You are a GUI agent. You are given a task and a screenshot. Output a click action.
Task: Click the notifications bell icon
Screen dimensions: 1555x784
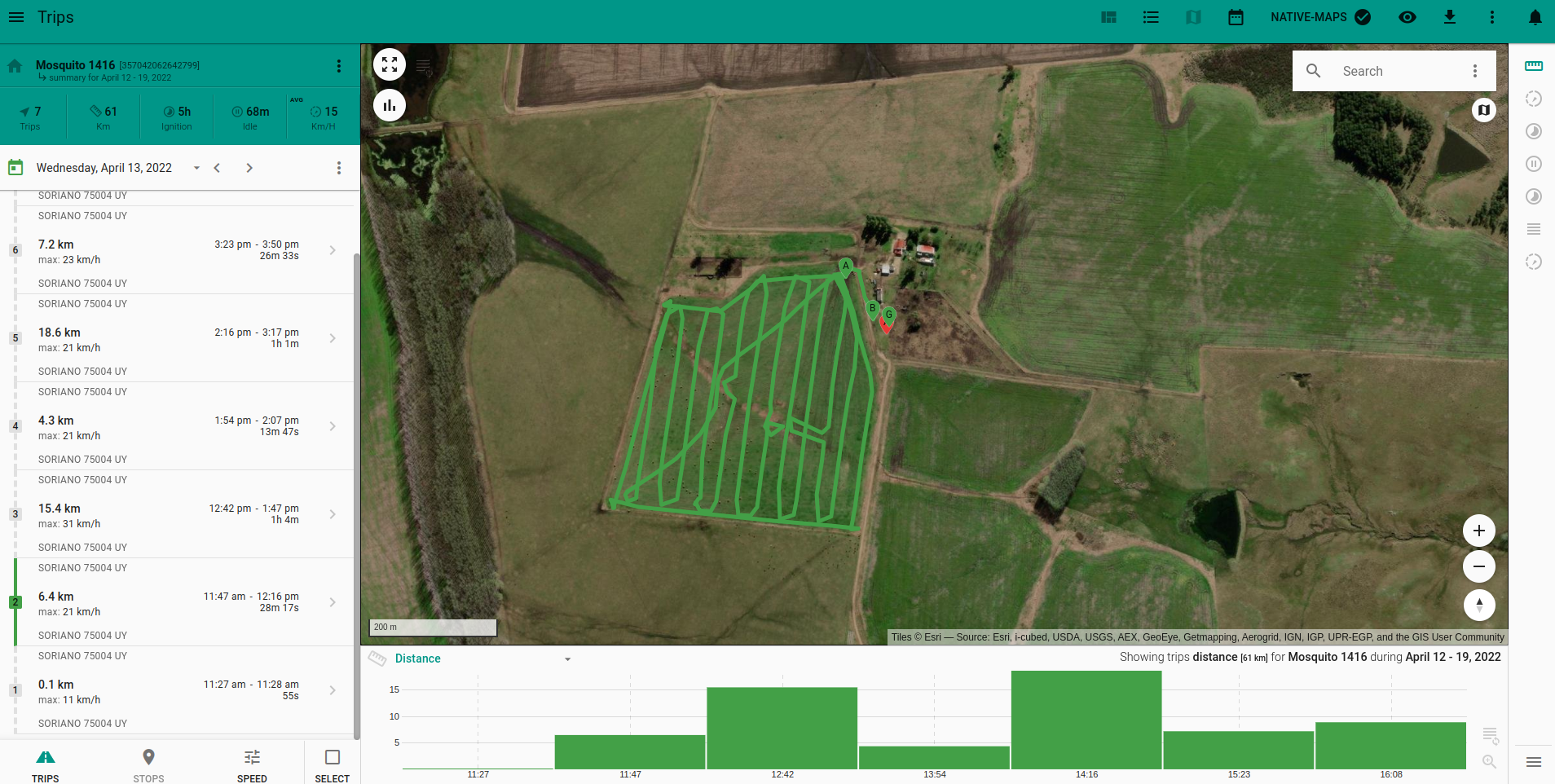pyautogui.click(x=1535, y=17)
